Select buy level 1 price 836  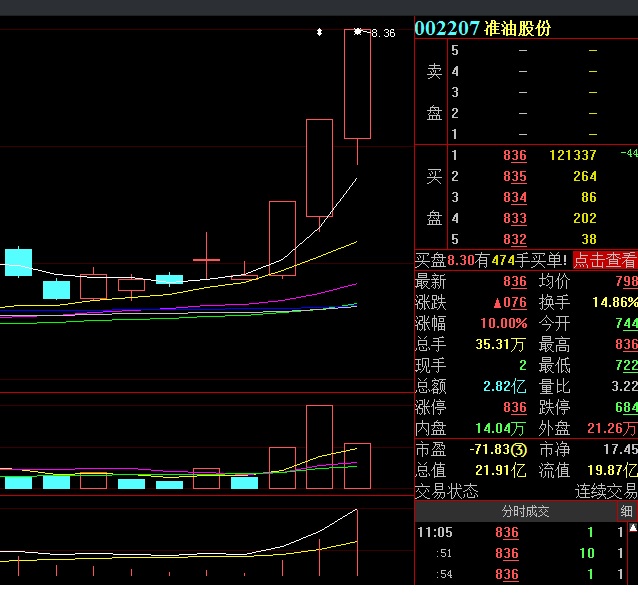coord(515,155)
